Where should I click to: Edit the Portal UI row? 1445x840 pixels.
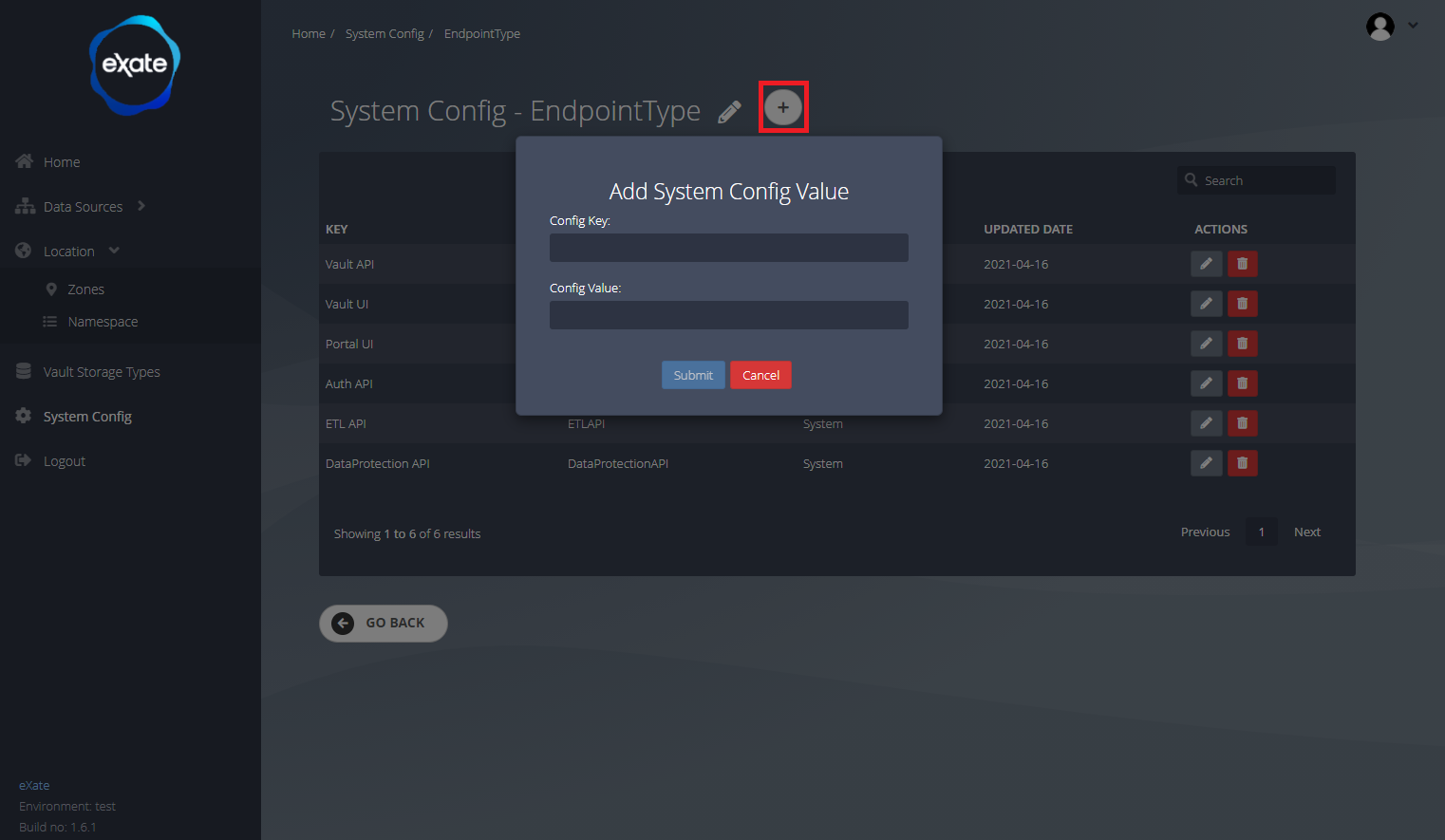pyautogui.click(x=1206, y=344)
